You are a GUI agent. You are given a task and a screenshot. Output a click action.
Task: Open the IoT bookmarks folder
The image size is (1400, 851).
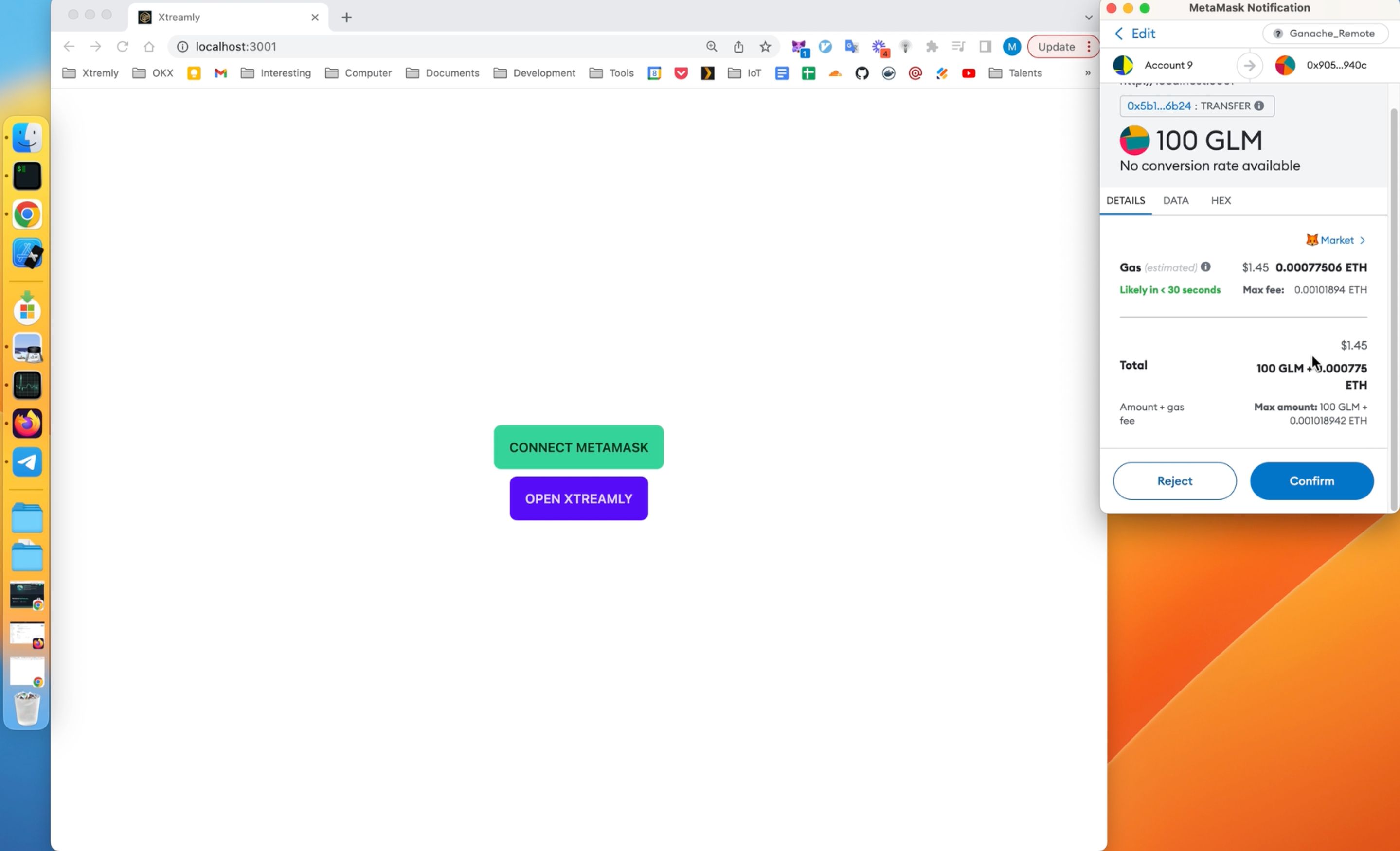(744, 73)
